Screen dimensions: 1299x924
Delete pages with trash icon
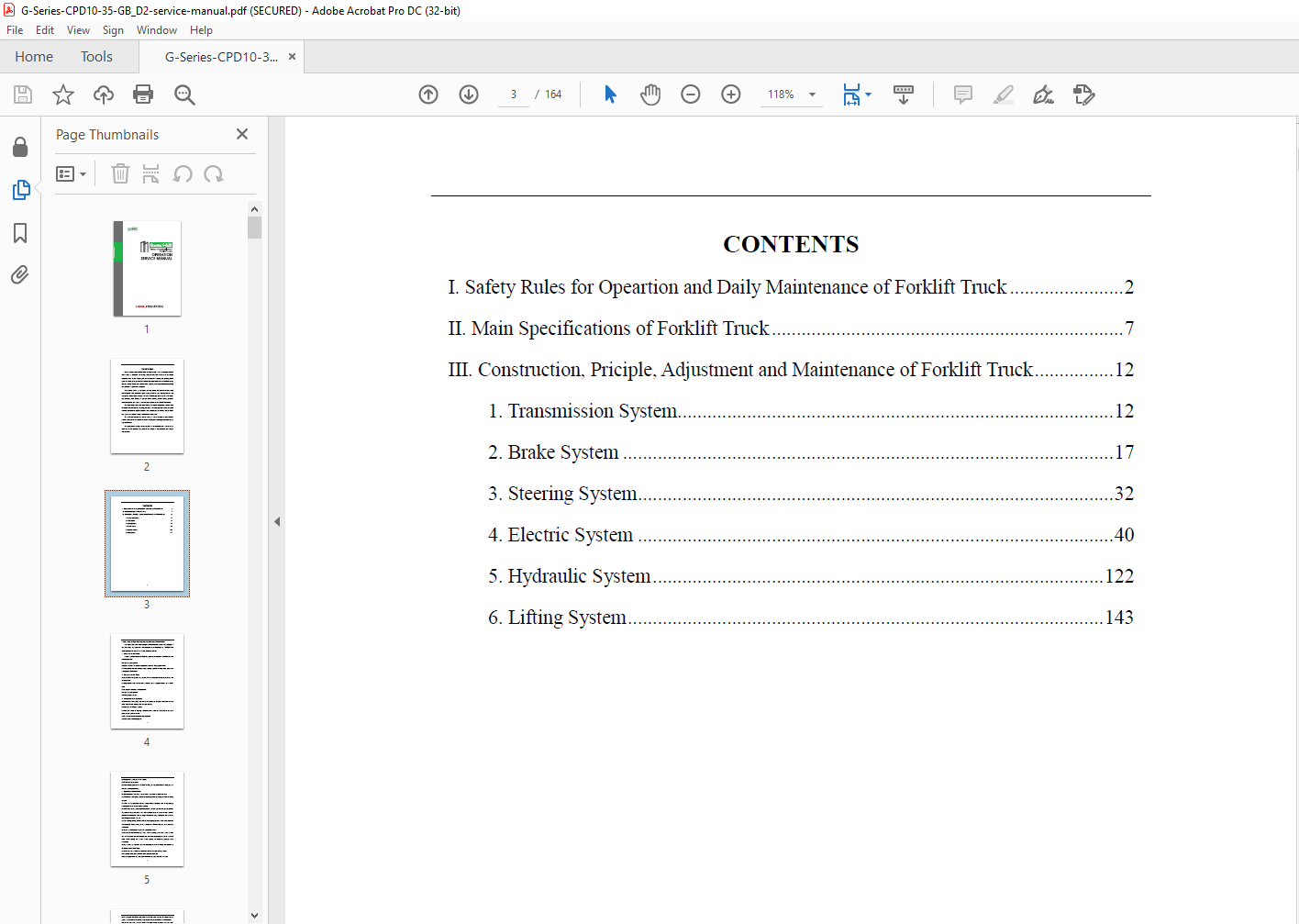pos(120,173)
